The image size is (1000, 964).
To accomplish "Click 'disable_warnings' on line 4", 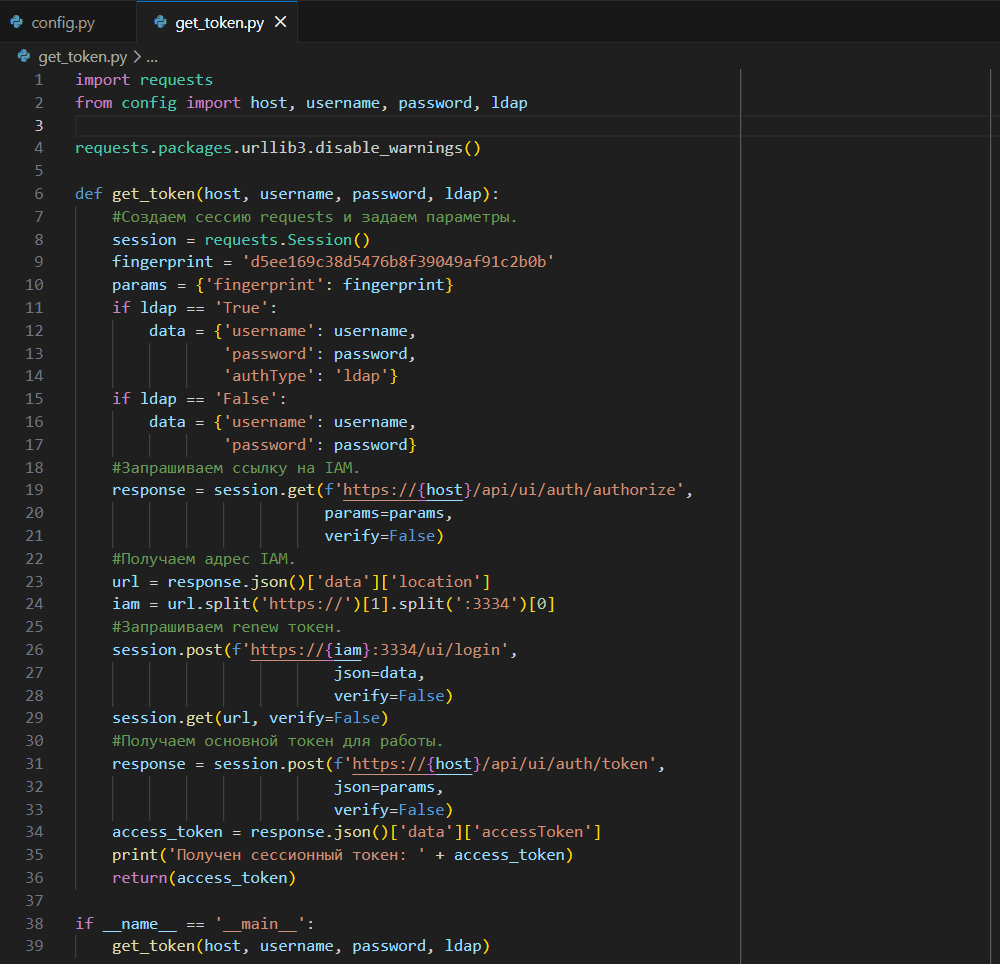I will click(388, 148).
